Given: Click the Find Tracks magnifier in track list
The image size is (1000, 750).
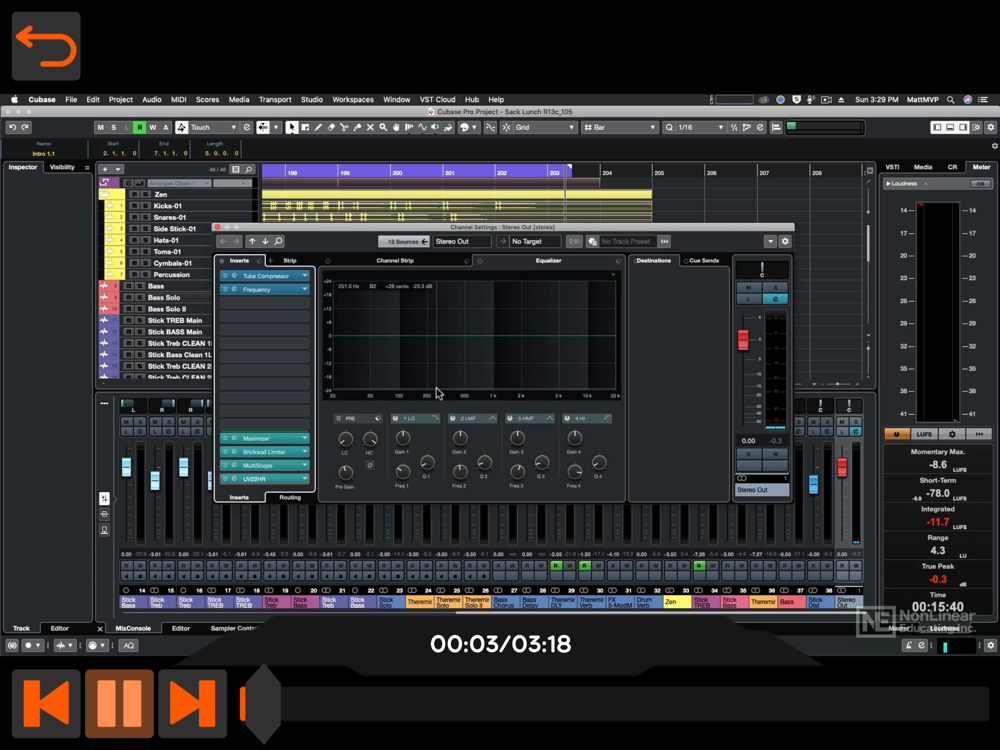Looking at the screenshot, I should pos(249,170).
